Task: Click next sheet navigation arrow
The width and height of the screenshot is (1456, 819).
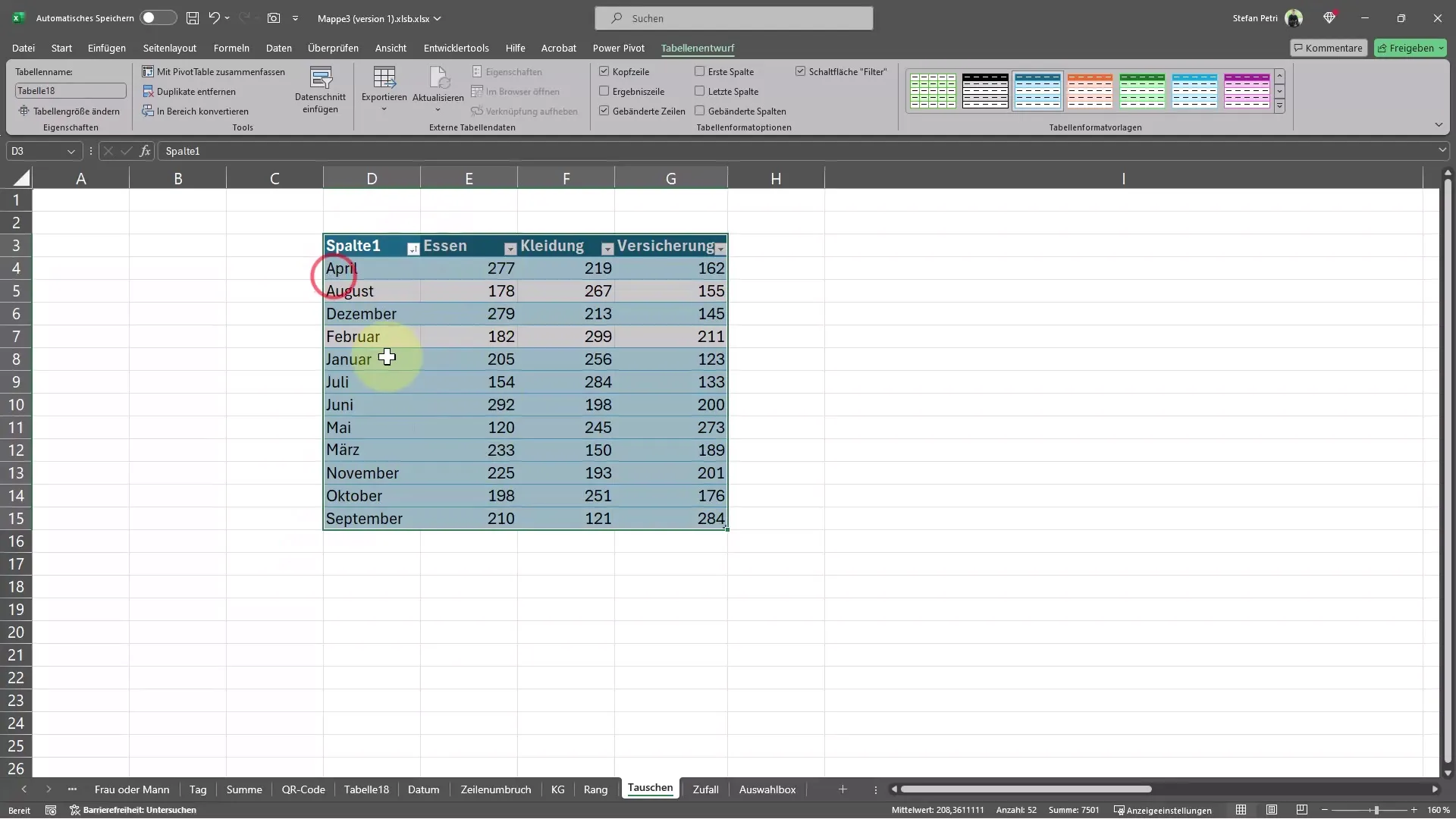Action: 49,789
